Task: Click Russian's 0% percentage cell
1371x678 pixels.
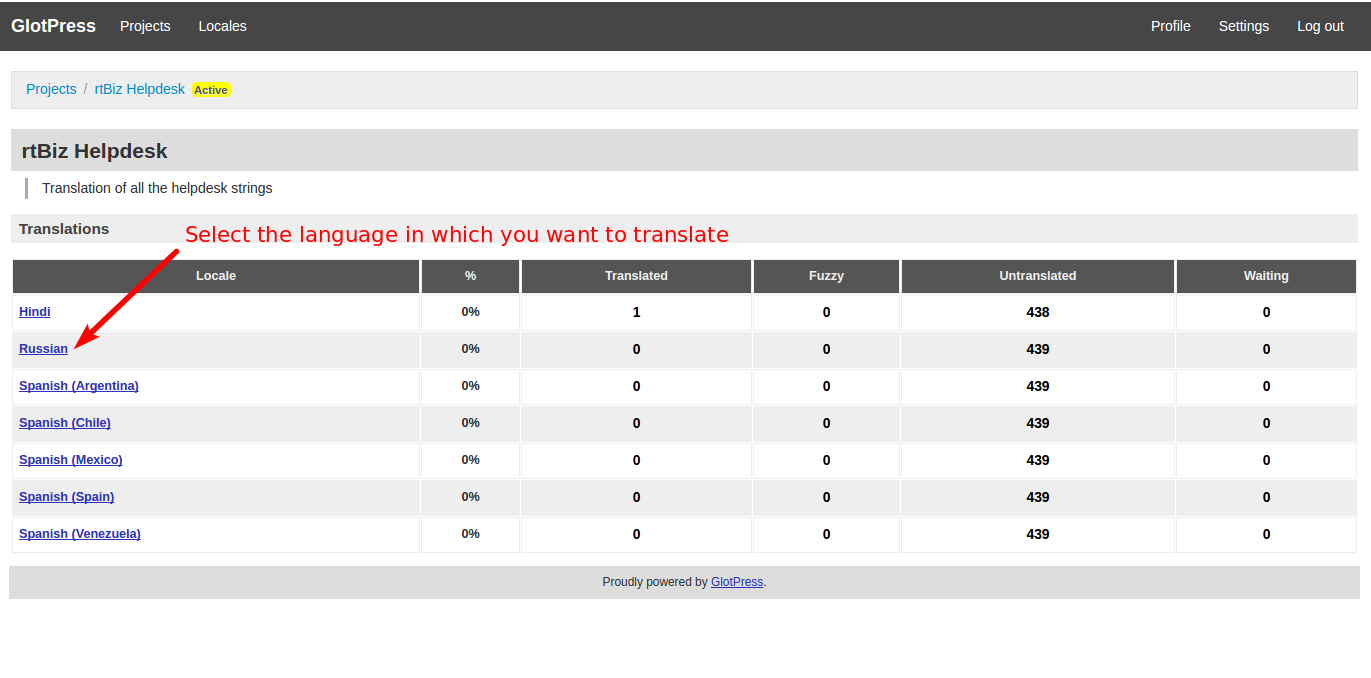Action: pos(470,349)
